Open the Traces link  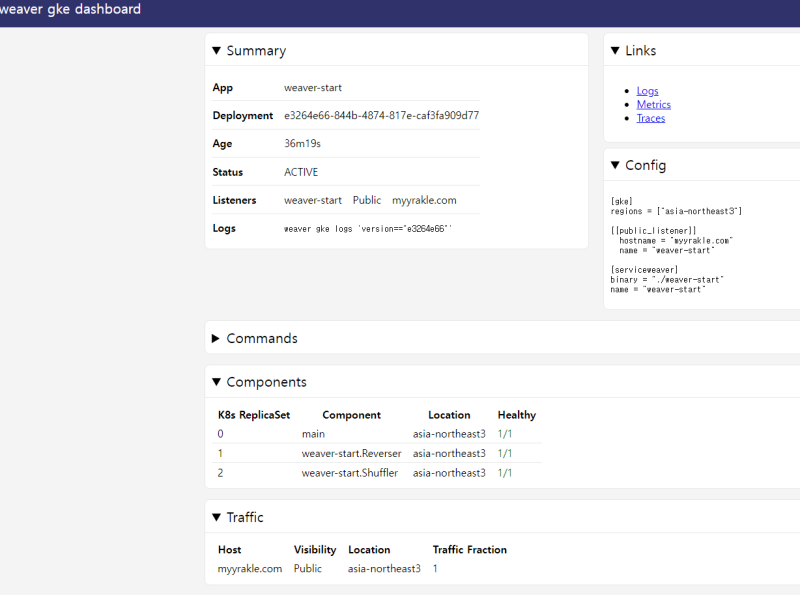[x=650, y=119]
